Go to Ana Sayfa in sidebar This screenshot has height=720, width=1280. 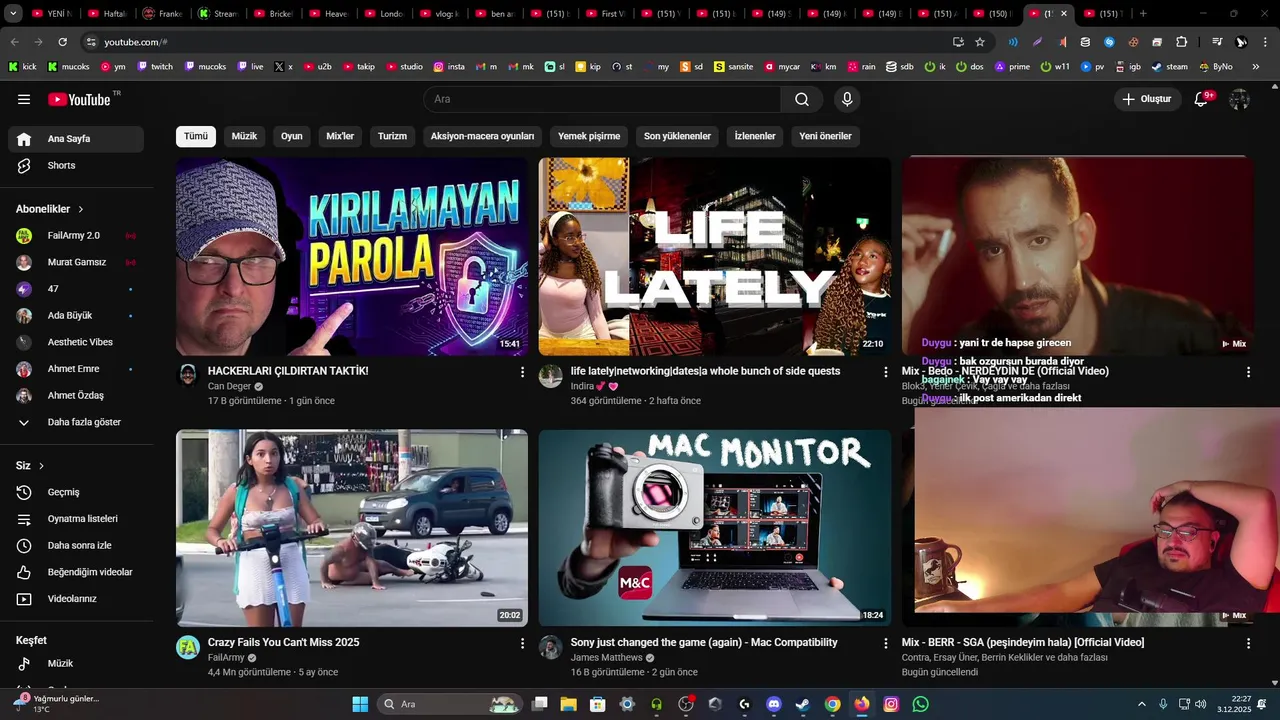(76, 139)
